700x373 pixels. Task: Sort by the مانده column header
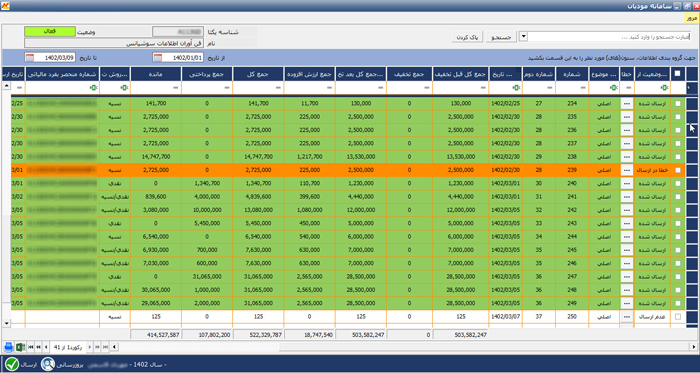coord(156,74)
